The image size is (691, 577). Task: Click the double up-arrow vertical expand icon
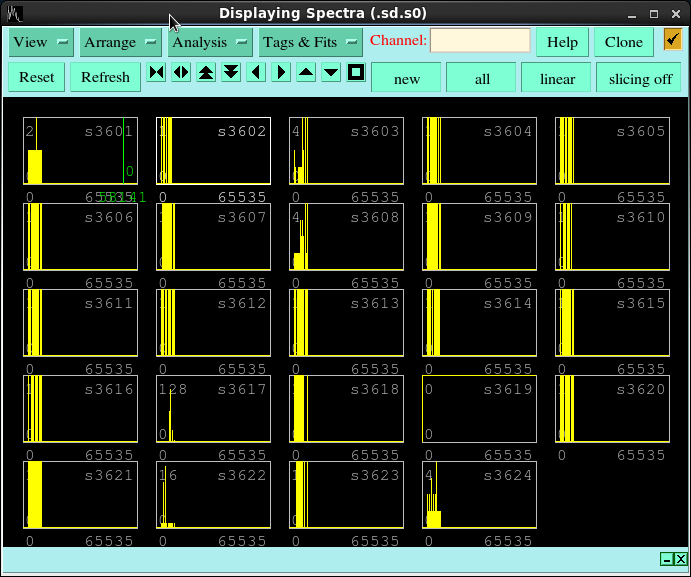[x=206, y=72]
